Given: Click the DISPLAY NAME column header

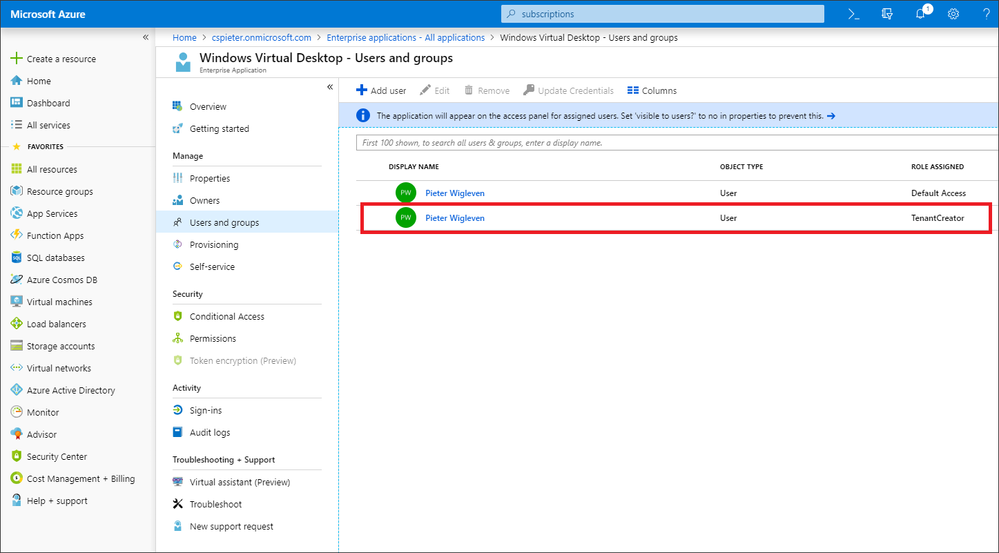Looking at the screenshot, I should pos(413,167).
